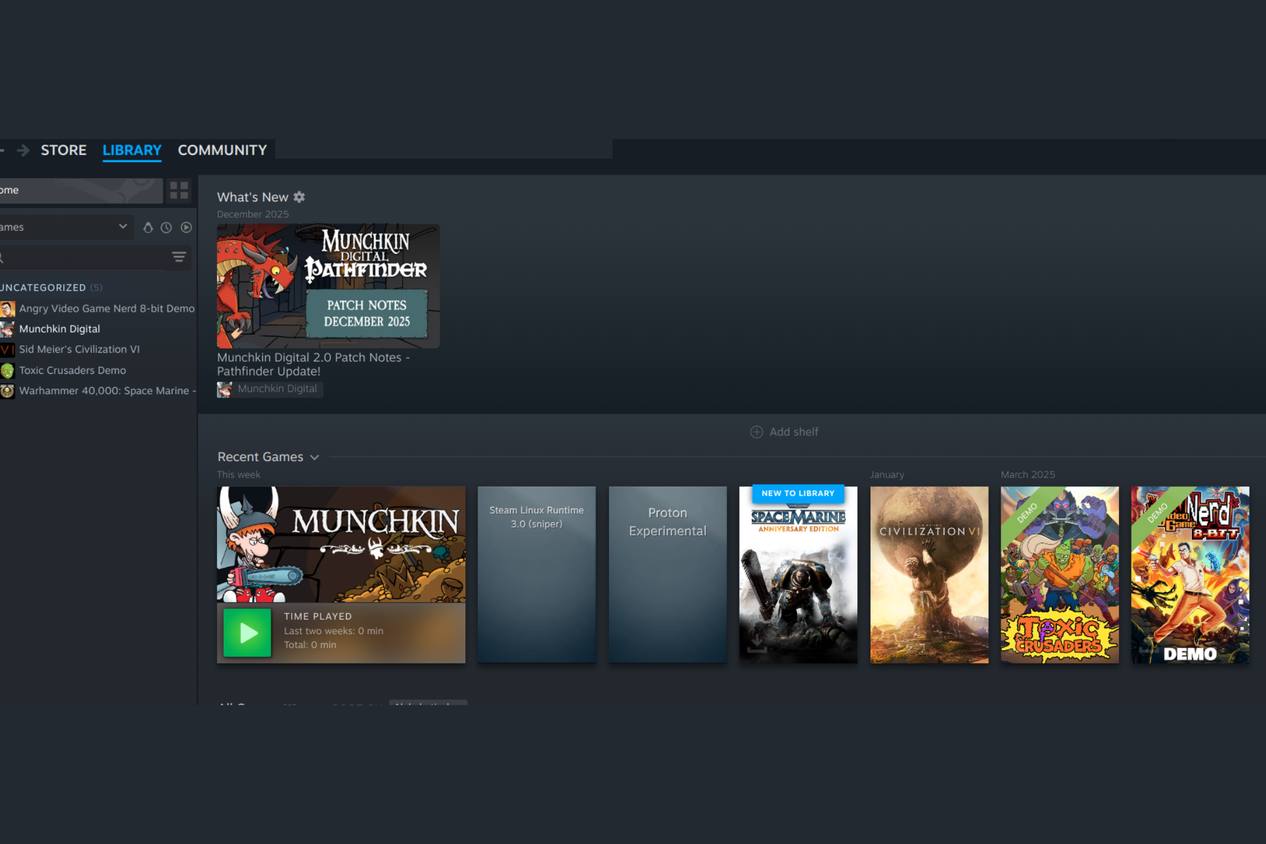
Task: Open the Munchkin banner in Recent Games
Action: 341,545
